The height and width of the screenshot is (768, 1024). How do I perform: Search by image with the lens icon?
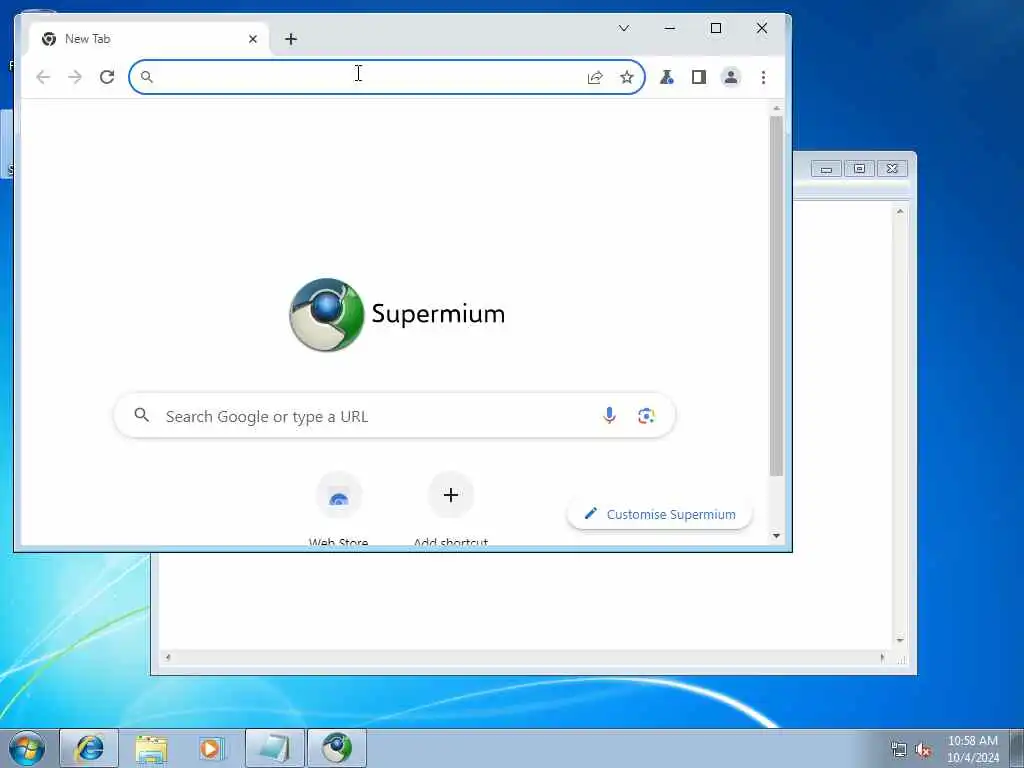click(646, 415)
